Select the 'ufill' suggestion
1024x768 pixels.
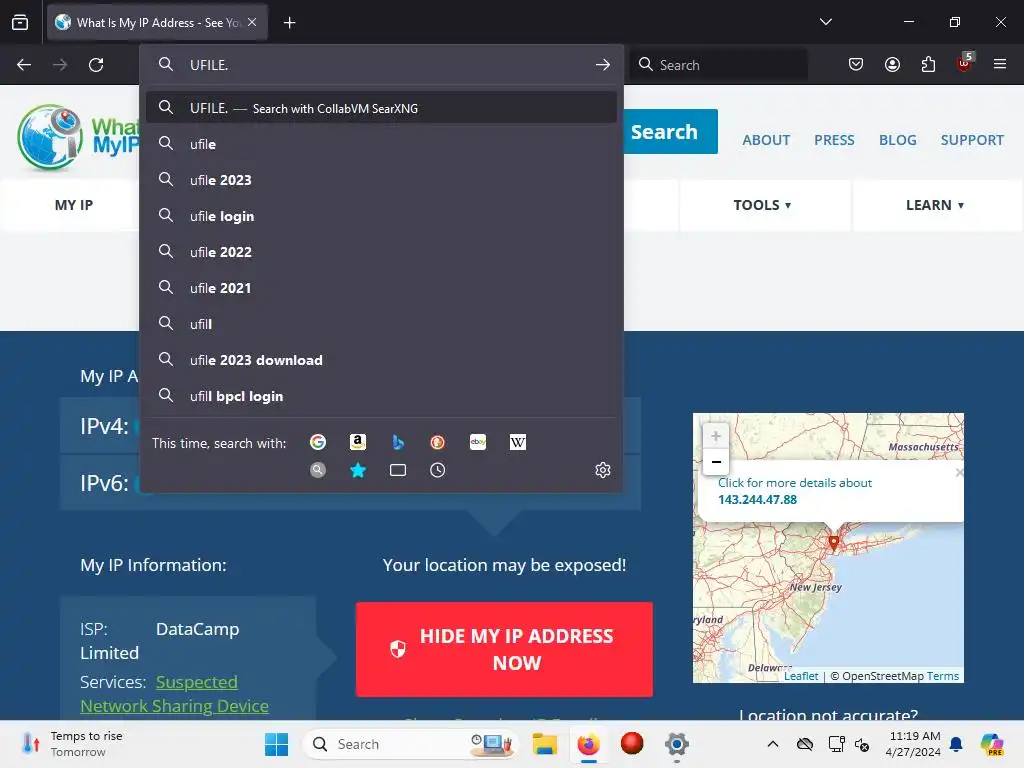(381, 324)
